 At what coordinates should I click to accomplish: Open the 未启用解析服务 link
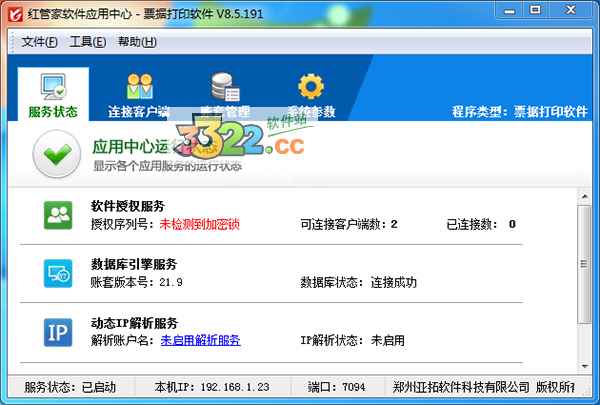[201, 340]
